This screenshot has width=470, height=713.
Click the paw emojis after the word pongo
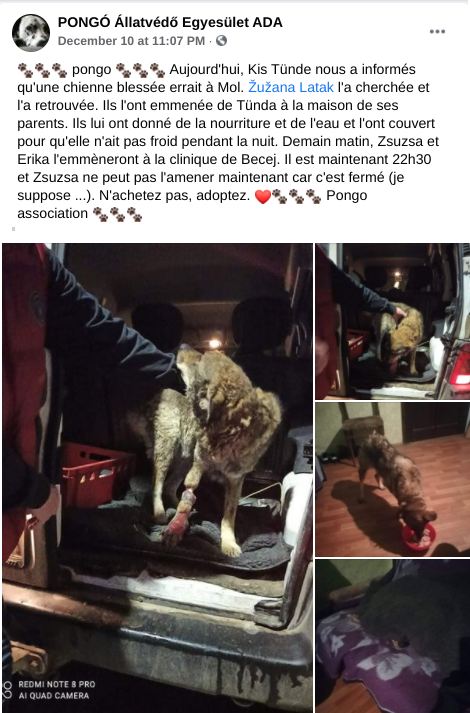pos(140,70)
